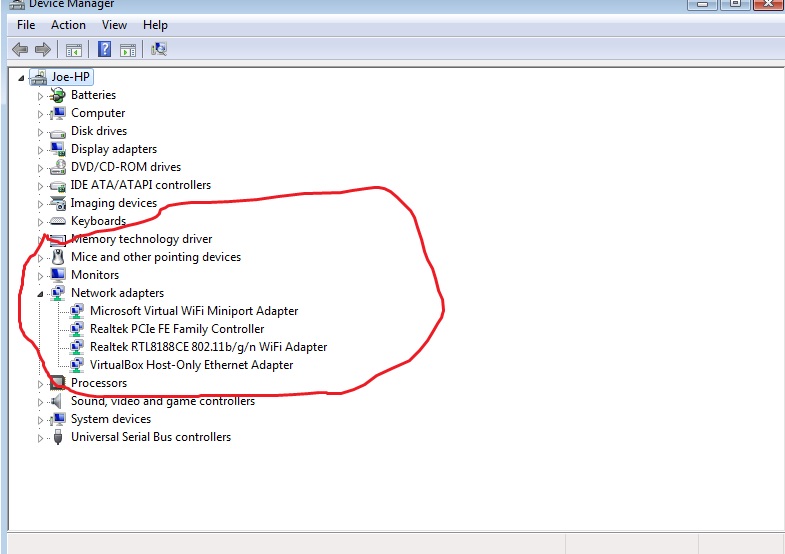
Task: Expand the Universal Serial Bus controllers node
Action: 41,438
